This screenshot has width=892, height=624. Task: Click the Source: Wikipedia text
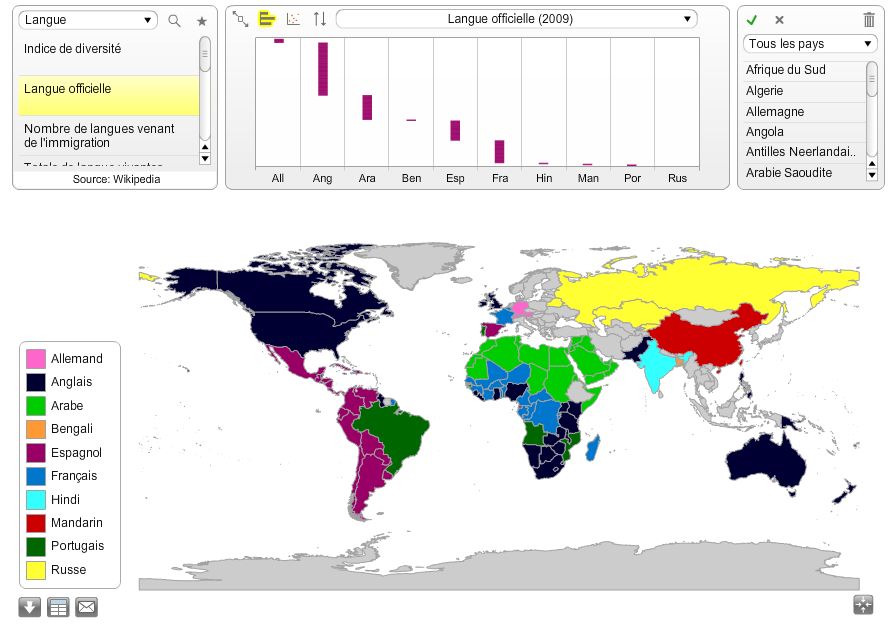click(117, 179)
